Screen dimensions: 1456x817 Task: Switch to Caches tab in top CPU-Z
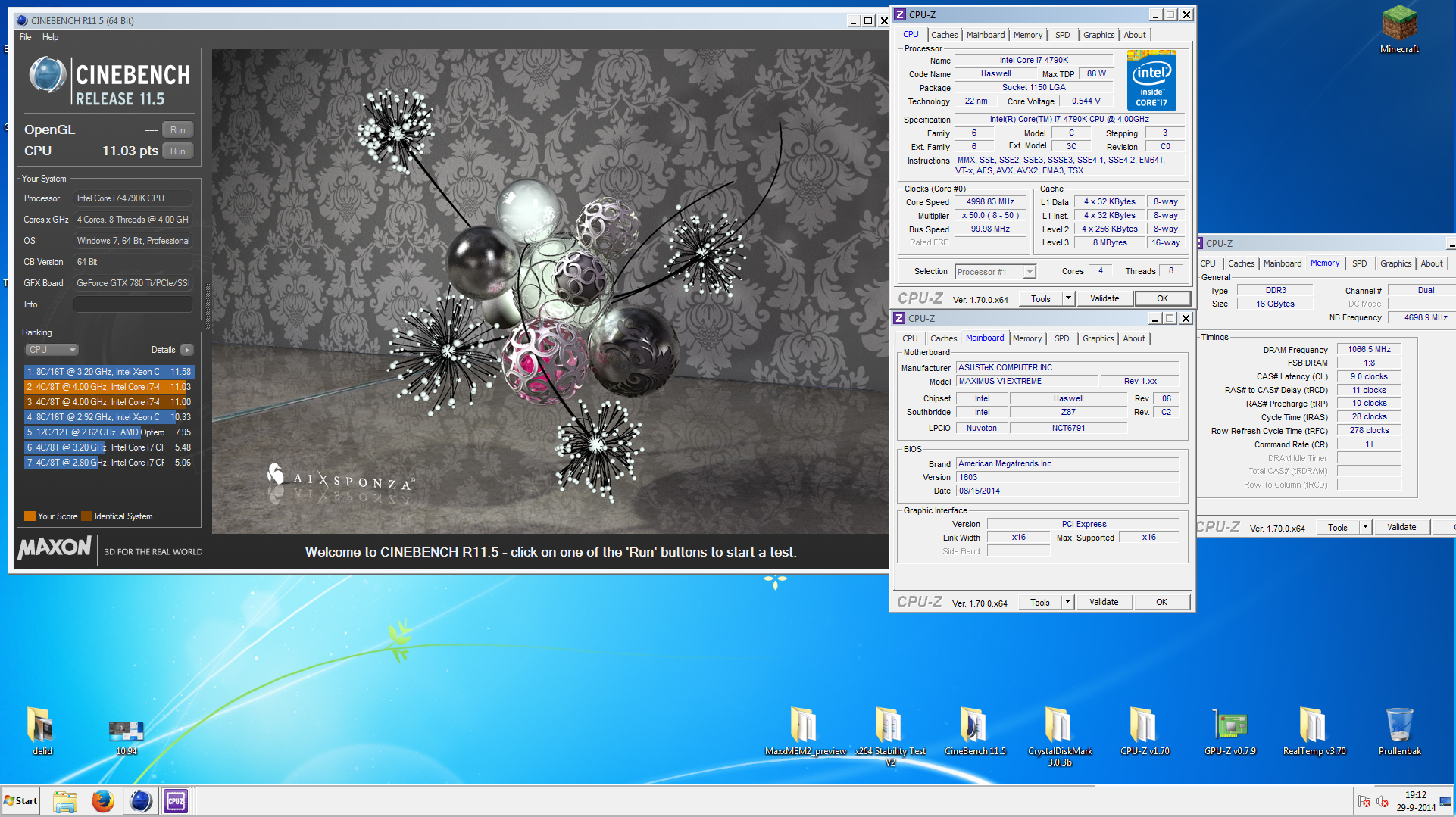(x=944, y=35)
